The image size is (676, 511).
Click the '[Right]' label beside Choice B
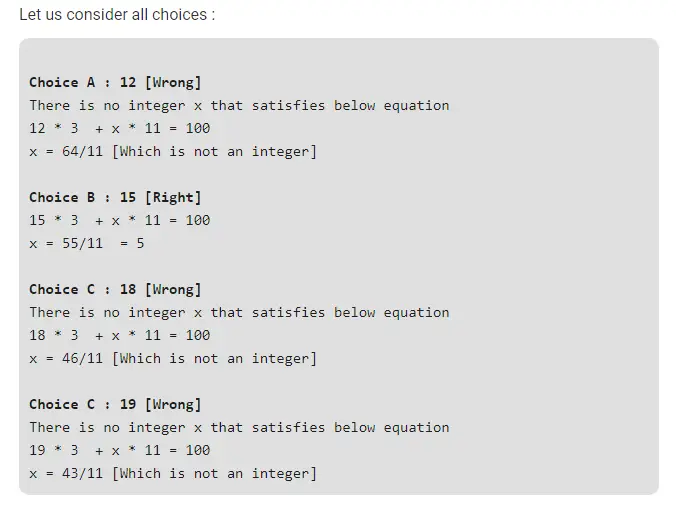(173, 197)
